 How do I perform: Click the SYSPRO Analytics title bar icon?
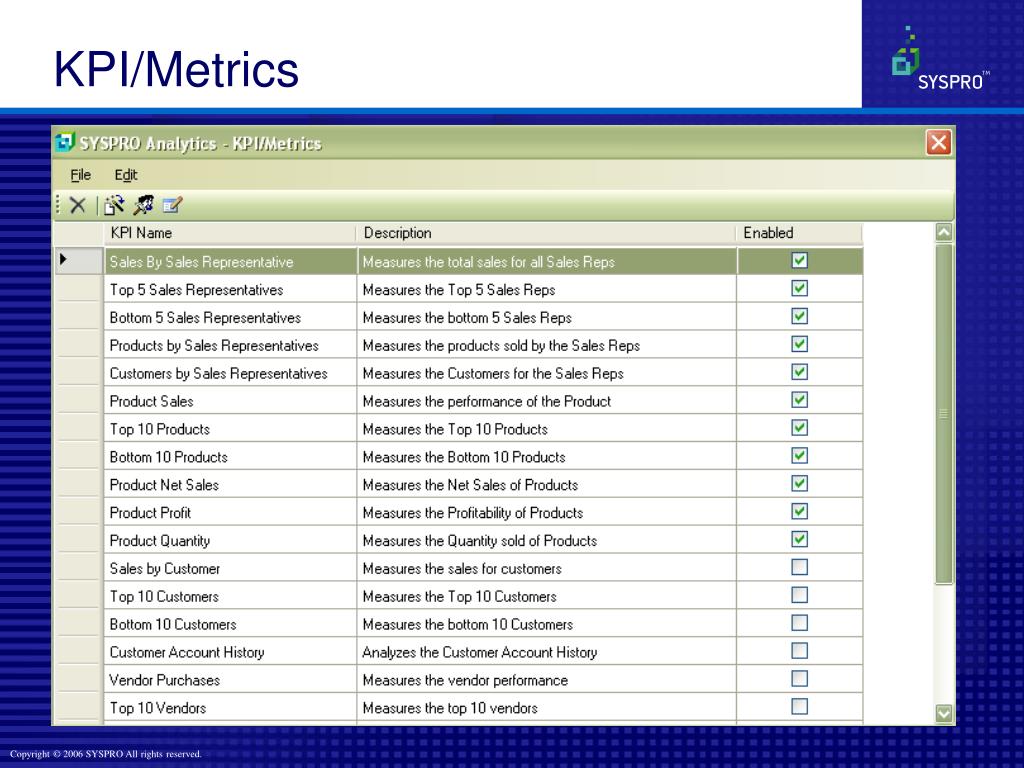(65, 142)
